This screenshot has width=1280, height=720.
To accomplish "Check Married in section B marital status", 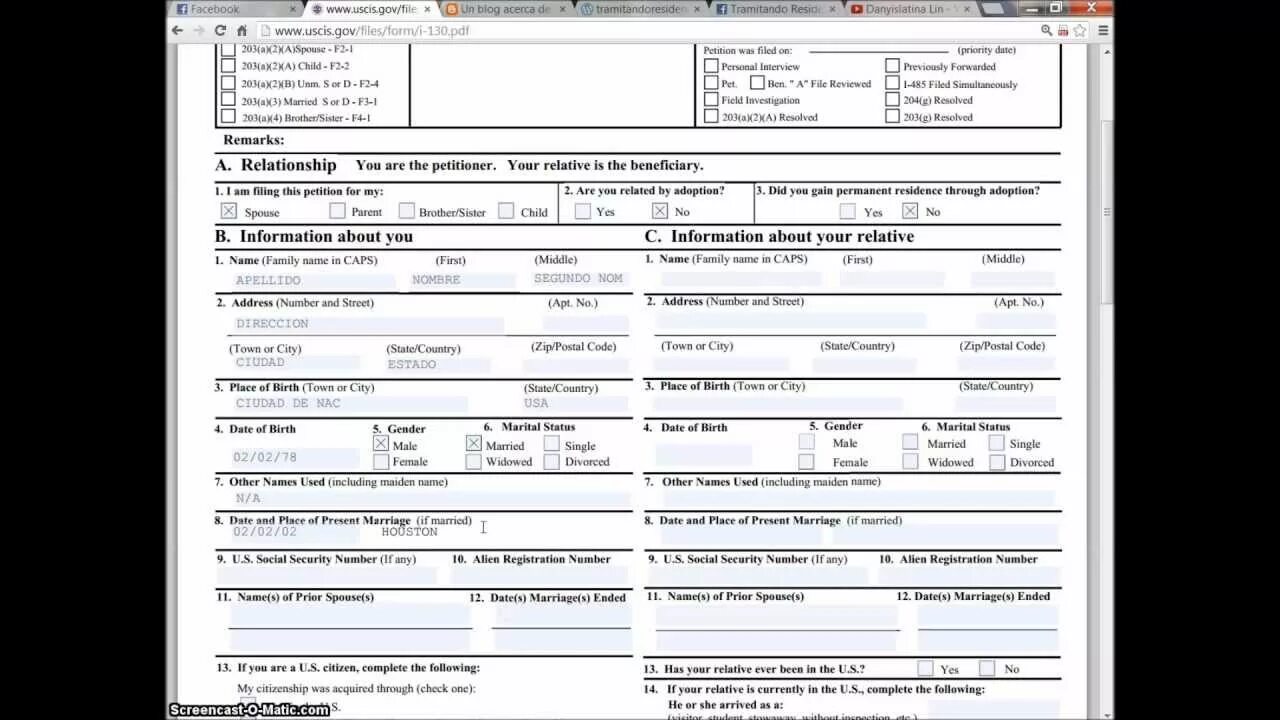I will (474, 443).
